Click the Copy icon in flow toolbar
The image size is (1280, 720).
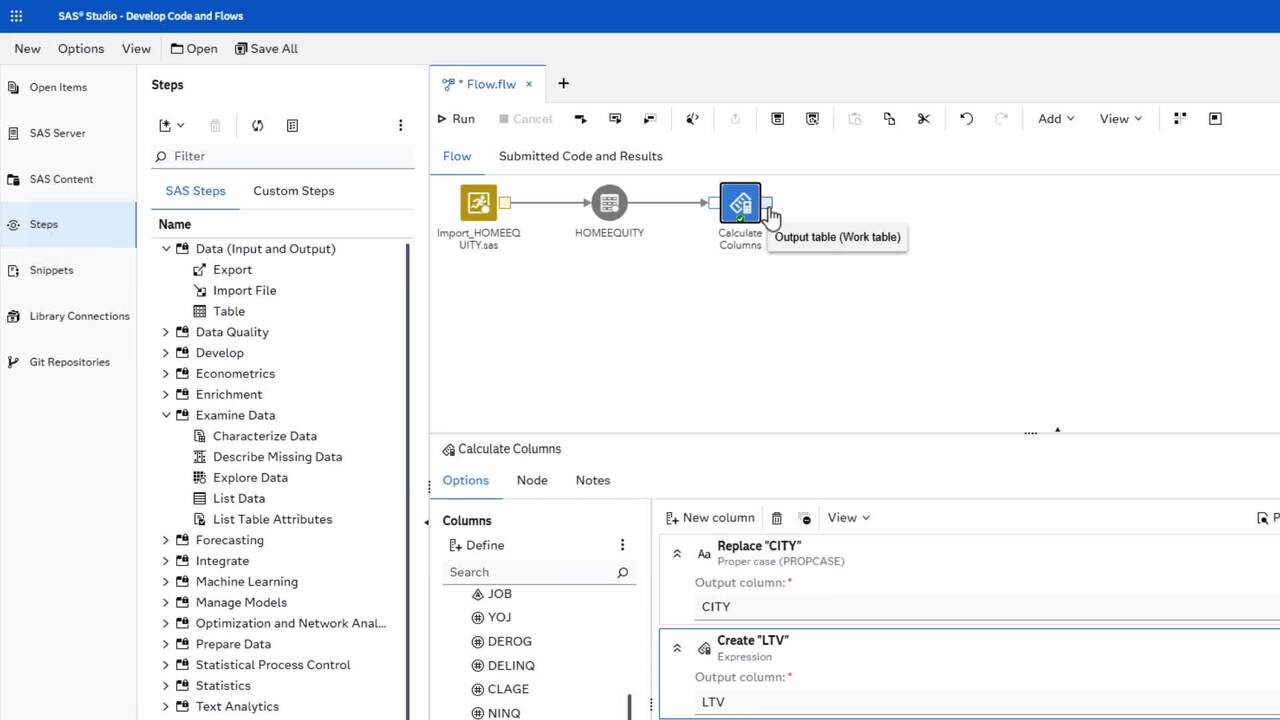tap(889, 119)
